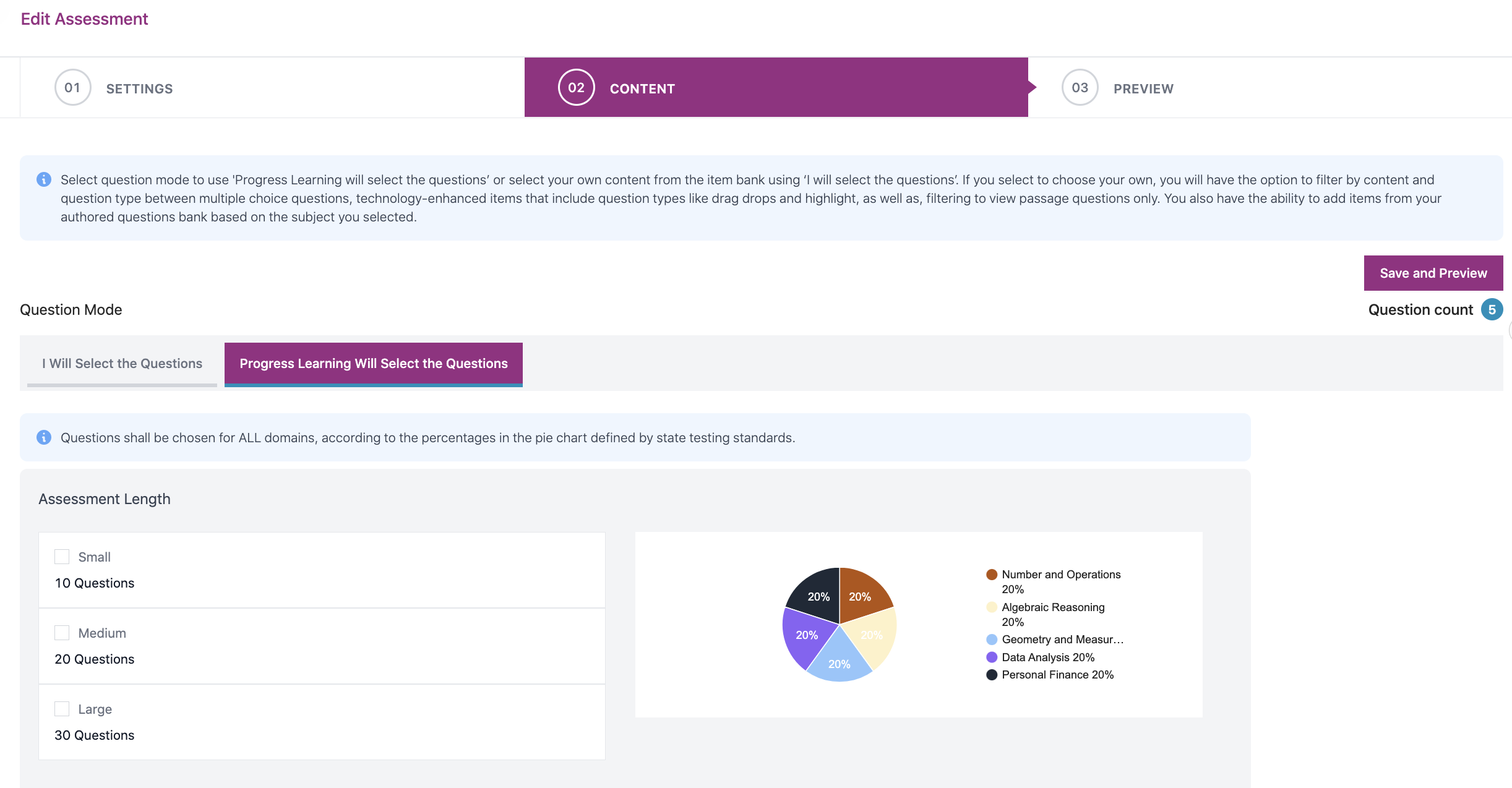
Task: Click the 03 step circle for Preview
Action: point(1080,87)
